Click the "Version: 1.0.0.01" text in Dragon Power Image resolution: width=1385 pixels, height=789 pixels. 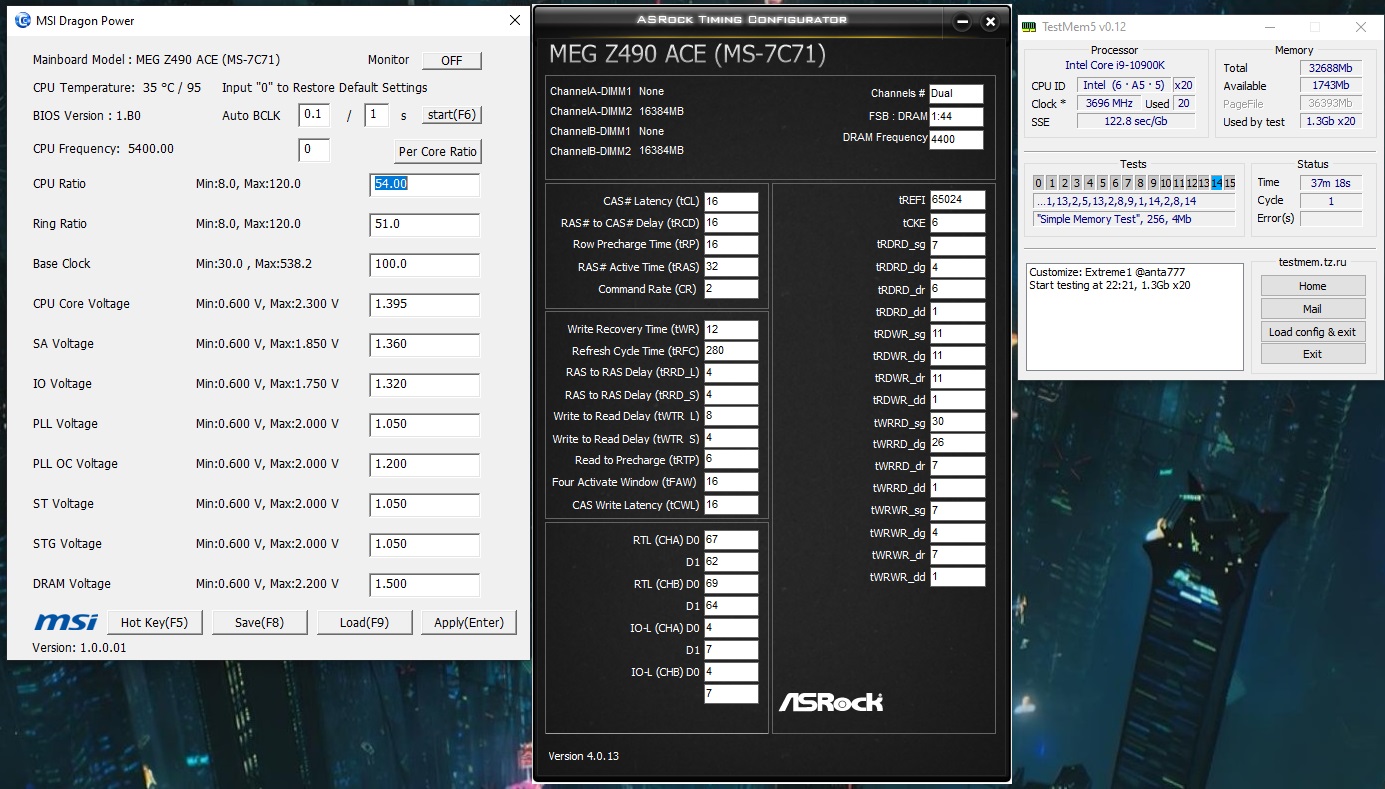tap(80, 648)
